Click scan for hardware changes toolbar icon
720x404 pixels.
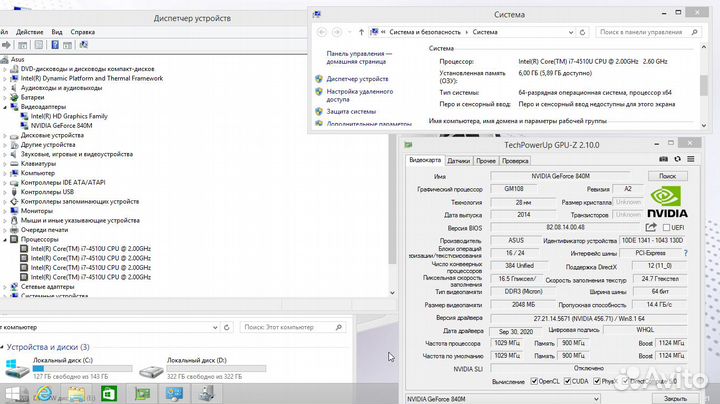[84, 45]
